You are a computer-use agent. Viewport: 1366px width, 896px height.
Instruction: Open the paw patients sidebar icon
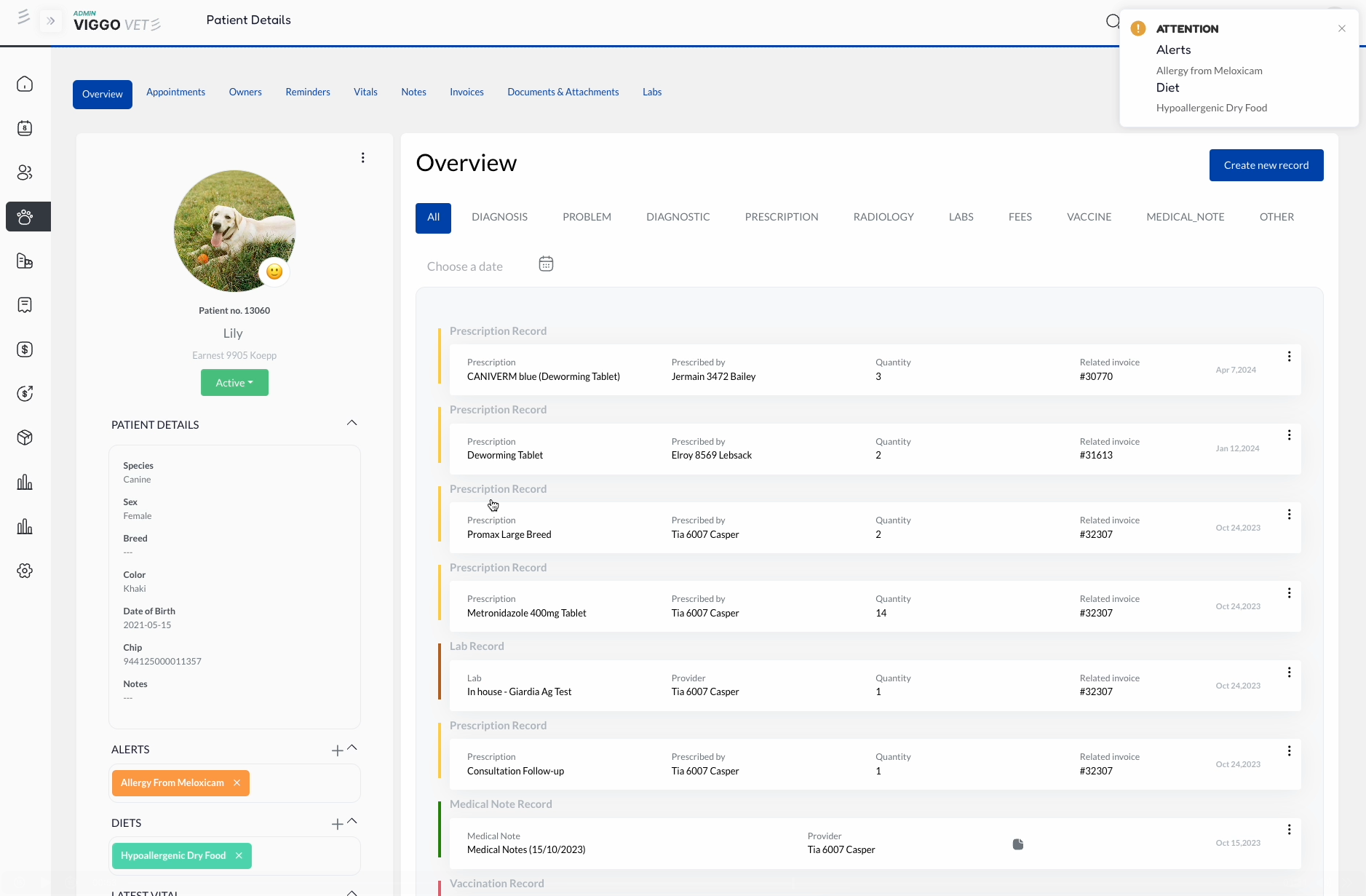25,217
